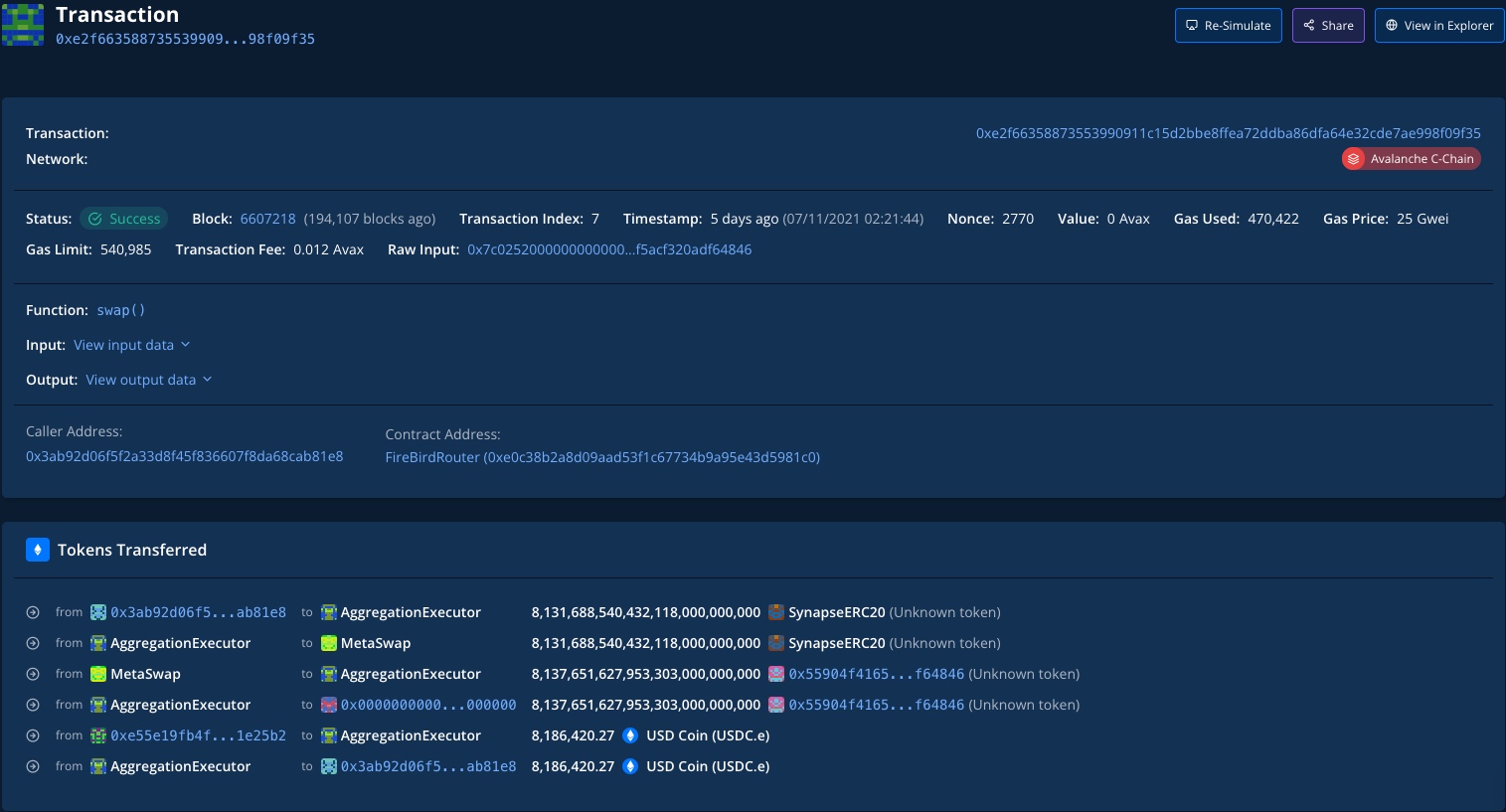Click the Success status badge
This screenshot has width=1506, height=812.
(124, 219)
